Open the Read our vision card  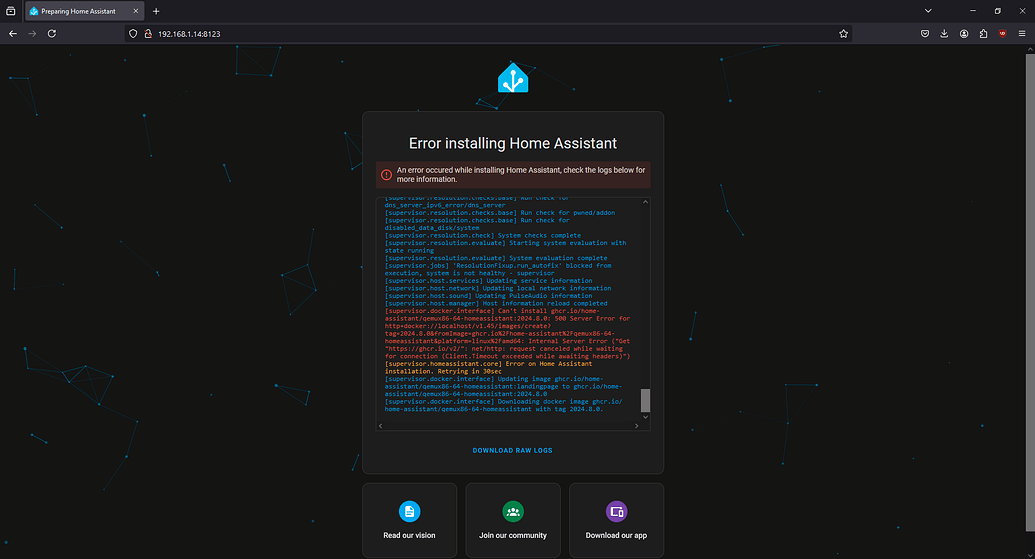coord(409,520)
